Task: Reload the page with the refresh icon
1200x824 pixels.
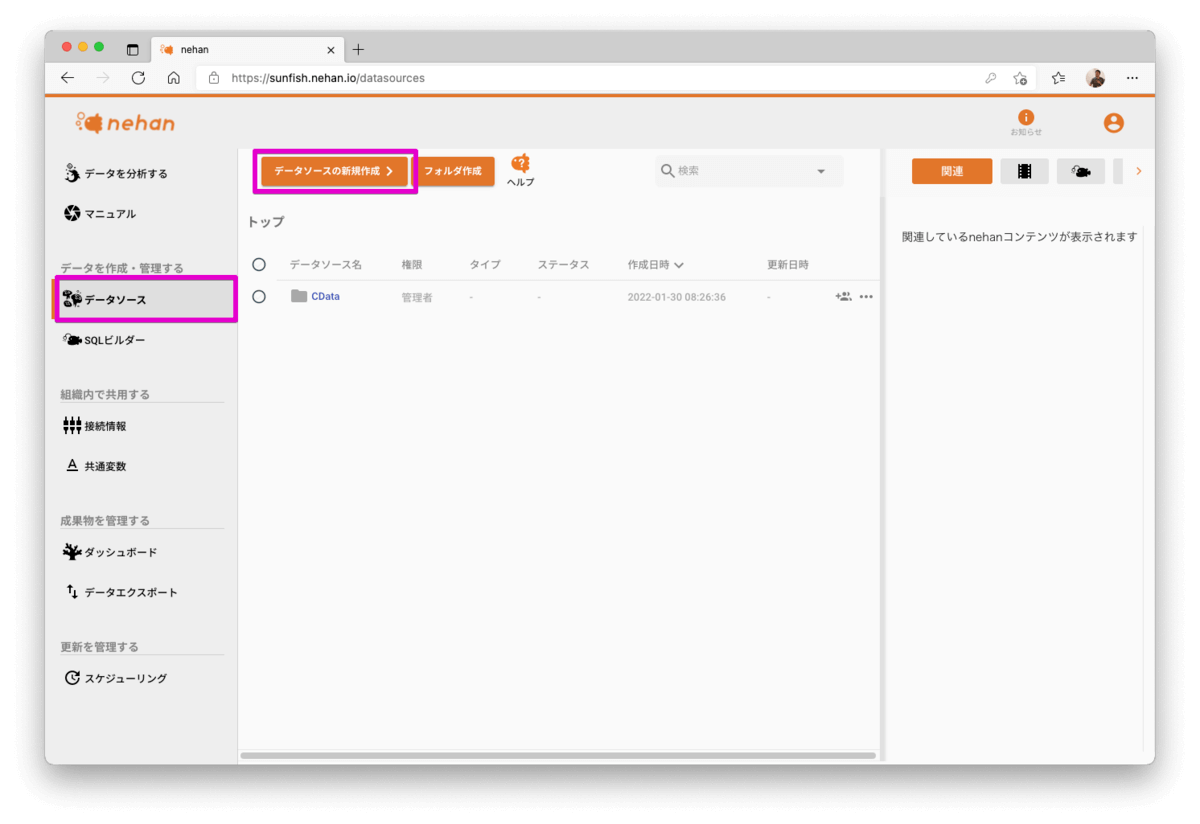Action: 138,78
